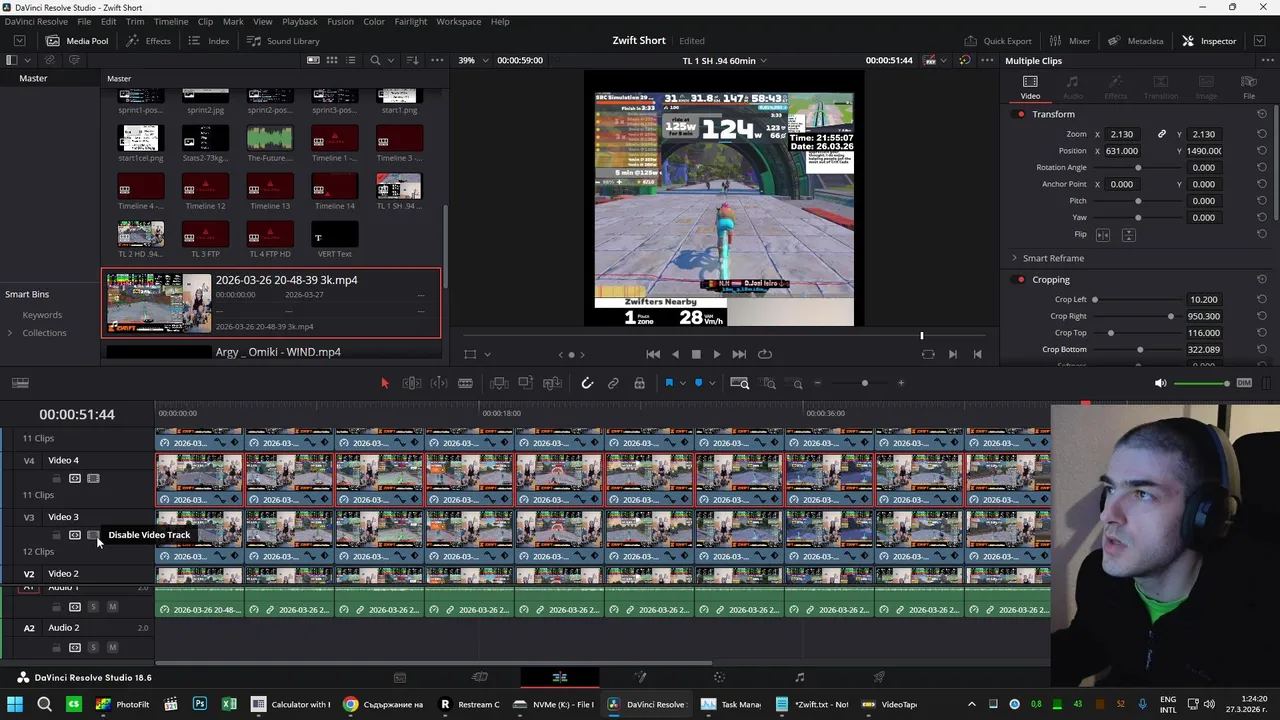
Task: Lock the Video 4 track
Action: (x=57, y=479)
